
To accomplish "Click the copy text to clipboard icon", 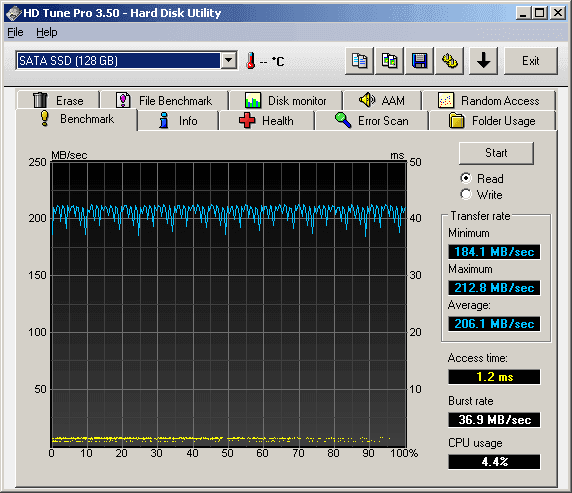I will [359, 61].
